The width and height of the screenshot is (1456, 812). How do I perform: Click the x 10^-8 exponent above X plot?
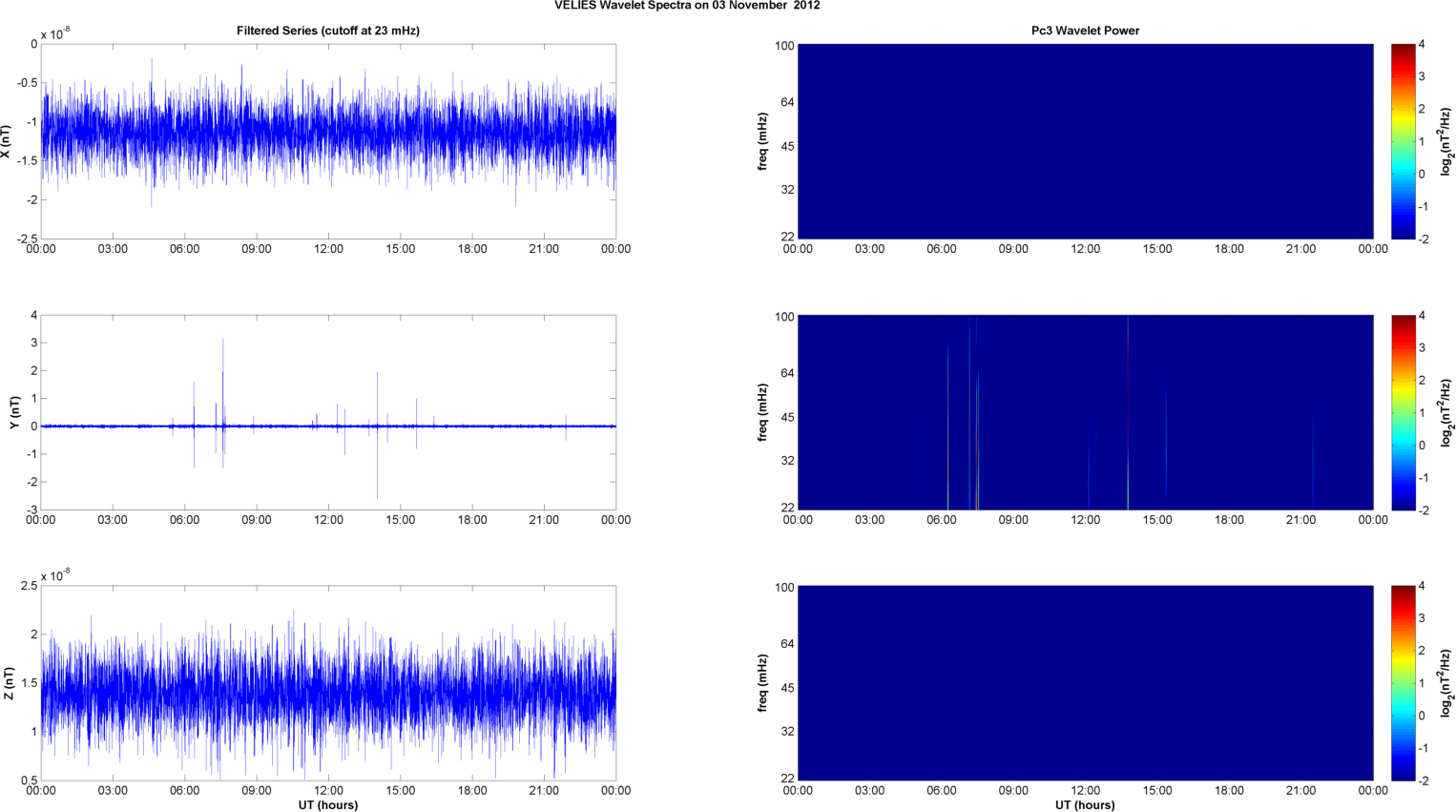(55, 33)
